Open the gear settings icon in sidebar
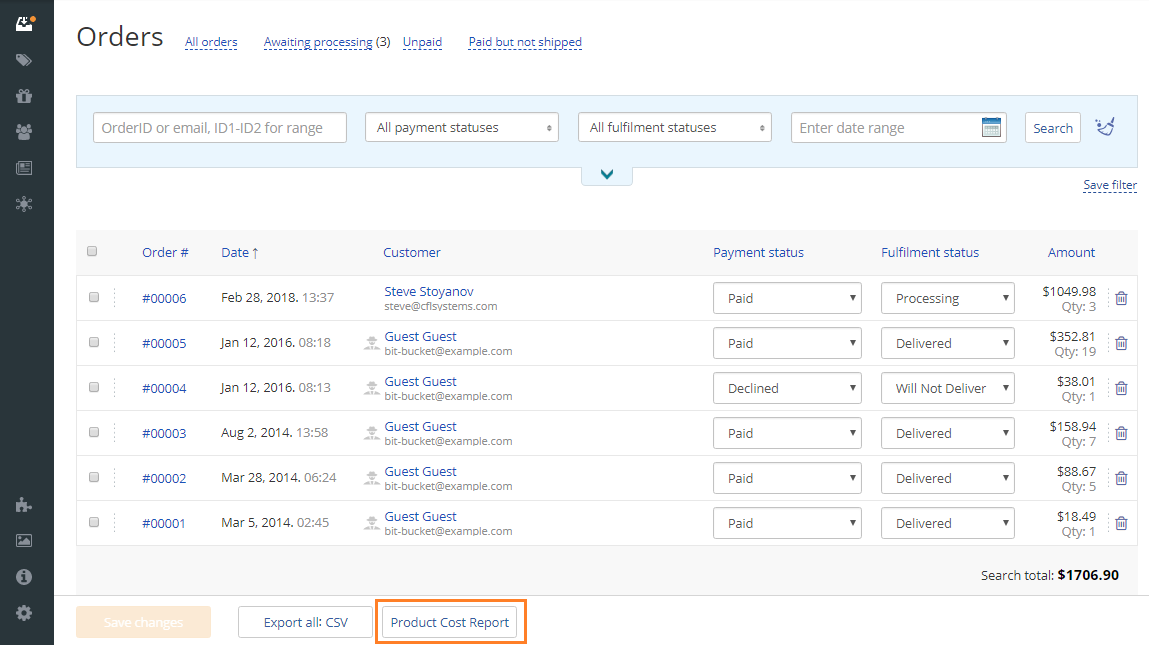The image size is (1149, 645). pyautogui.click(x=24, y=613)
